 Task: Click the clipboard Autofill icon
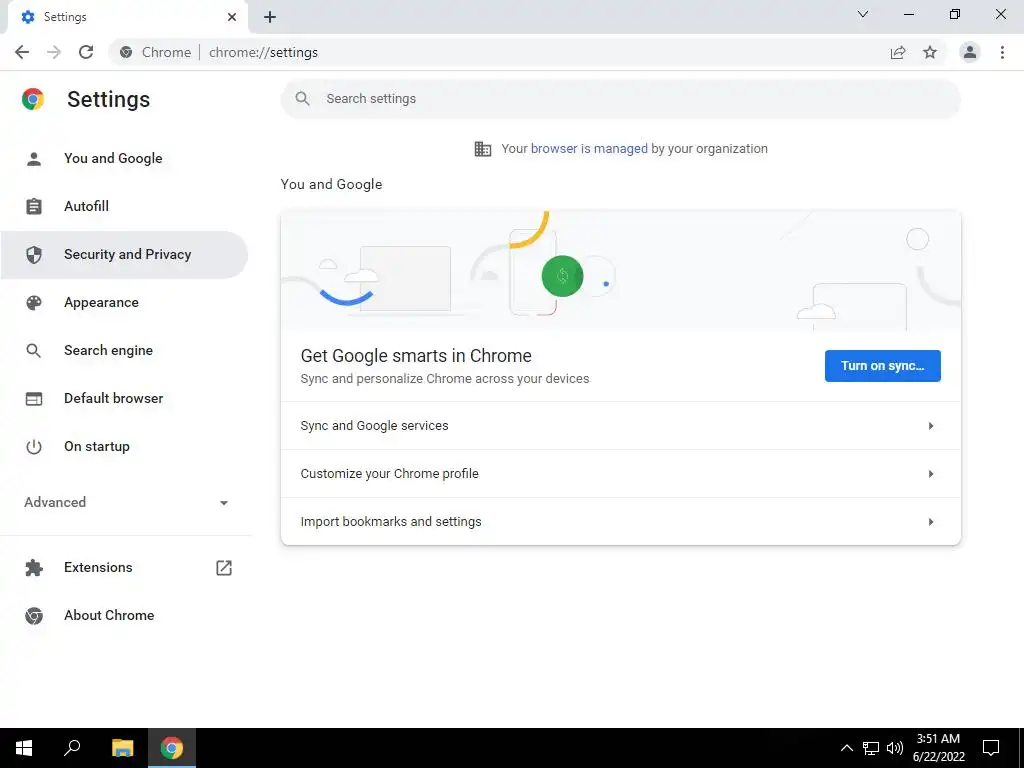[x=34, y=206]
